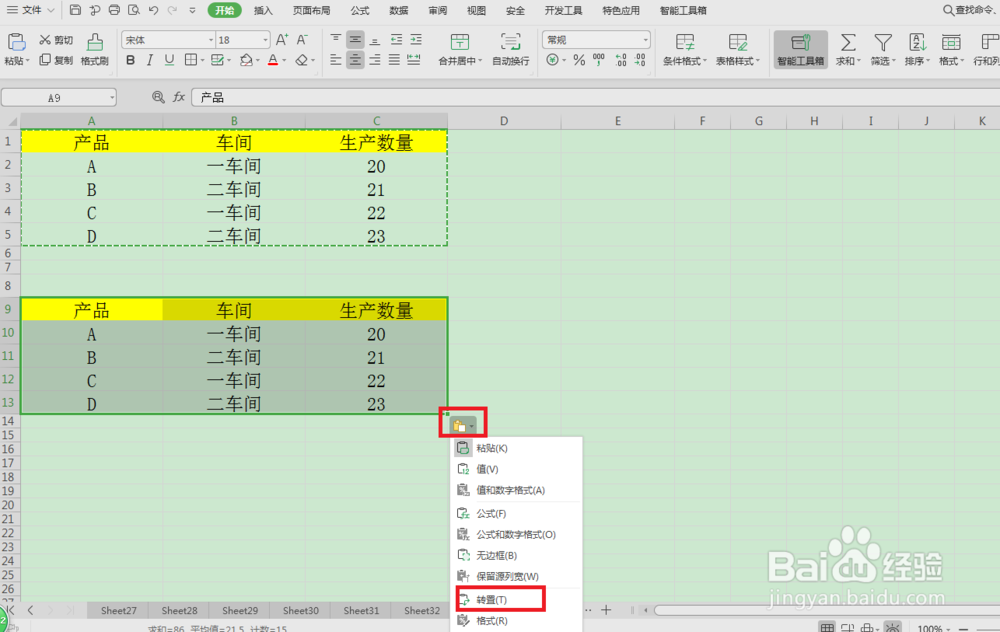Image resolution: width=1000 pixels, height=632 pixels.
Task: Click the Print Preview icon
Action: point(133,10)
